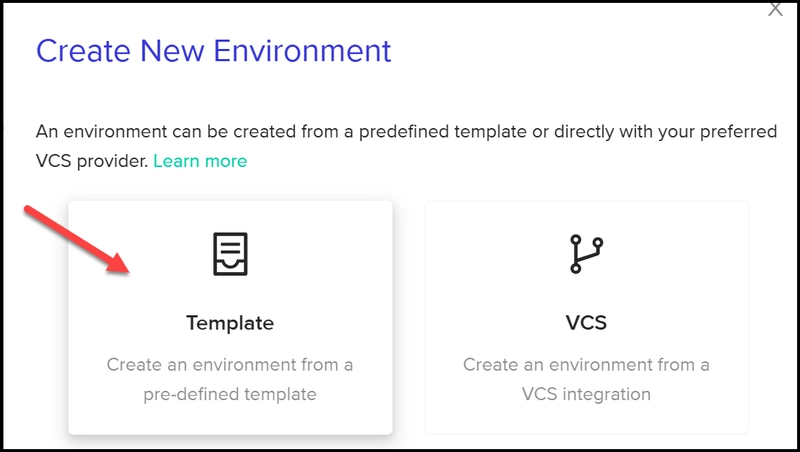Click the Create New Environment title

[213, 51]
